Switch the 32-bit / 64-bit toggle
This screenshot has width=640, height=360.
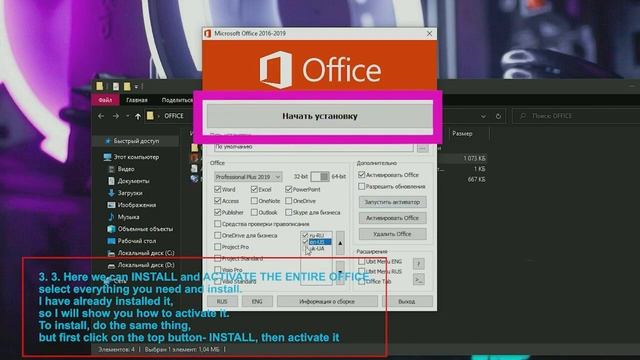pyautogui.click(x=320, y=177)
